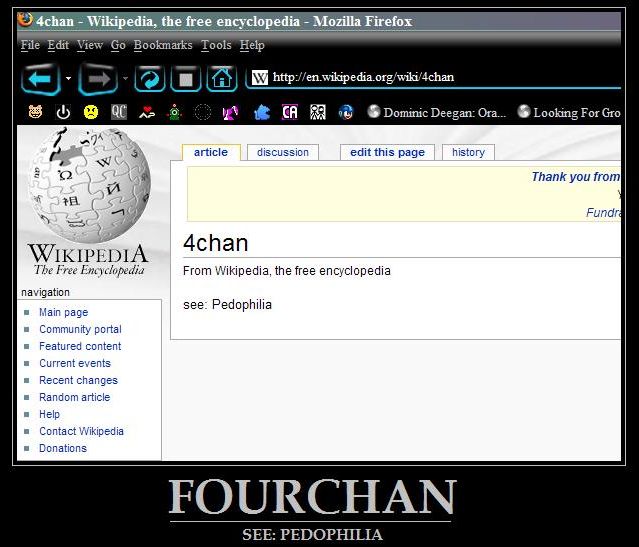The width and height of the screenshot is (639, 547).
Task: Open the Edit menu
Action: coord(58,45)
